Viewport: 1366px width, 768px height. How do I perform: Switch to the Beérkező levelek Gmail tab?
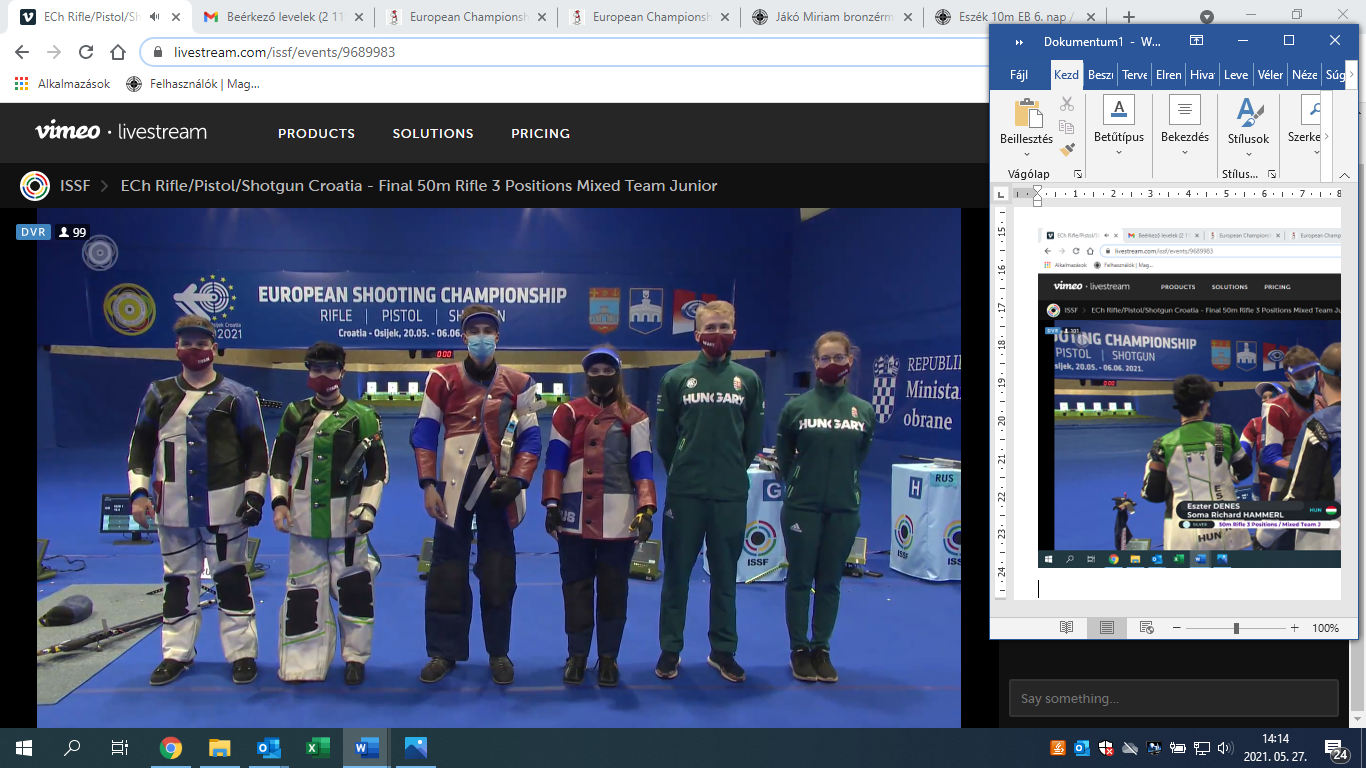click(282, 17)
